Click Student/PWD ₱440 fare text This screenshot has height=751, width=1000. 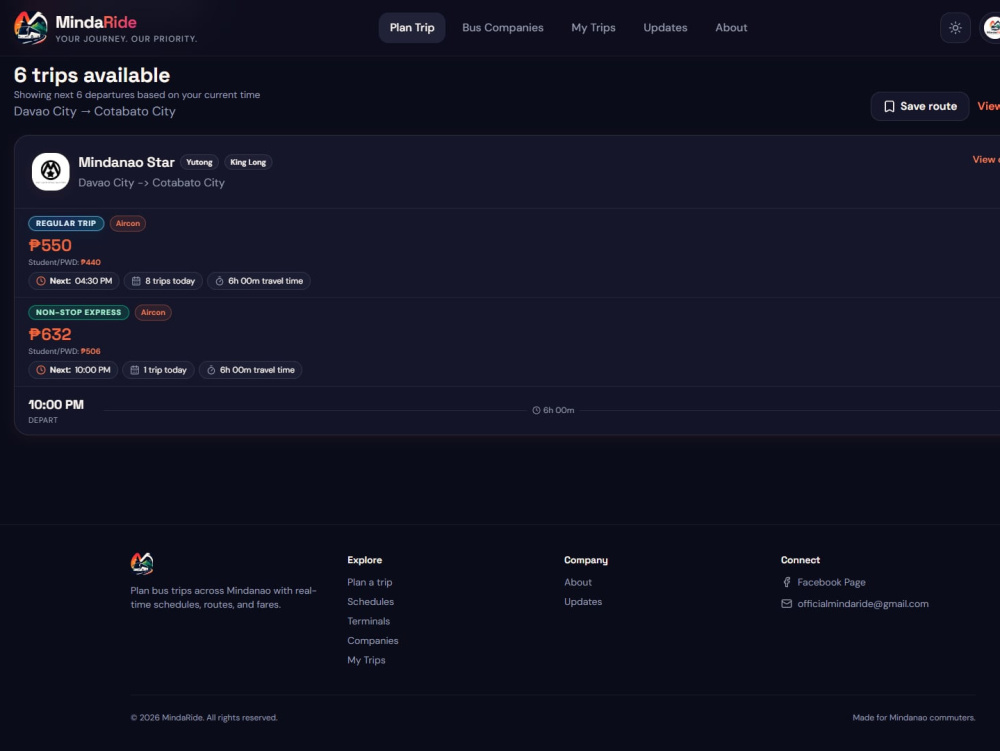point(64,262)
